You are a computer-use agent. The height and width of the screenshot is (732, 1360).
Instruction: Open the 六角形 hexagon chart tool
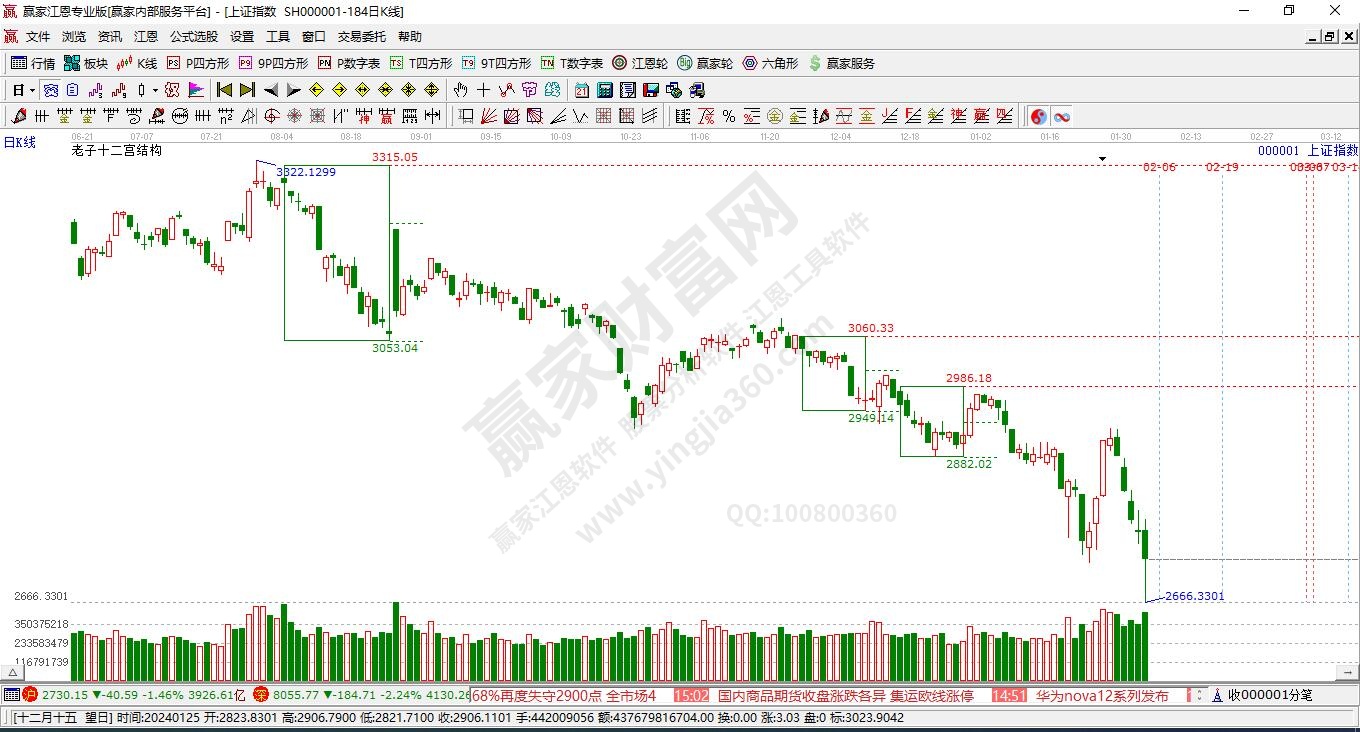point(769,63)
